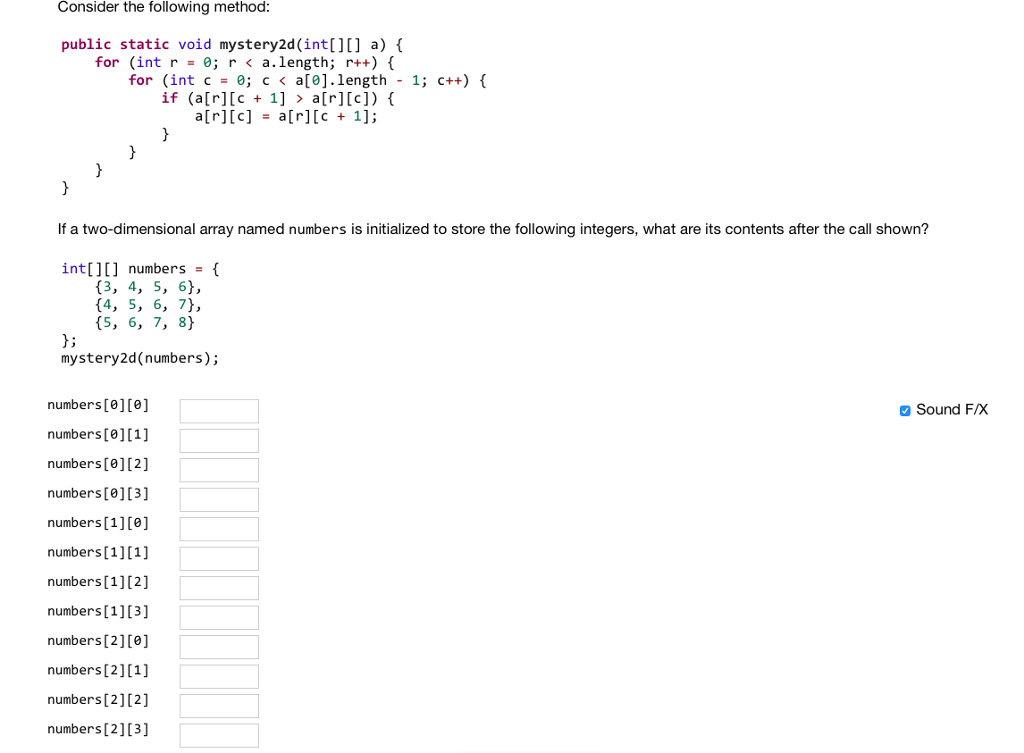This screenshot has height=753, width=1024.
Task: Select the numbers[0][0] row label
Action: click(98, 404)
